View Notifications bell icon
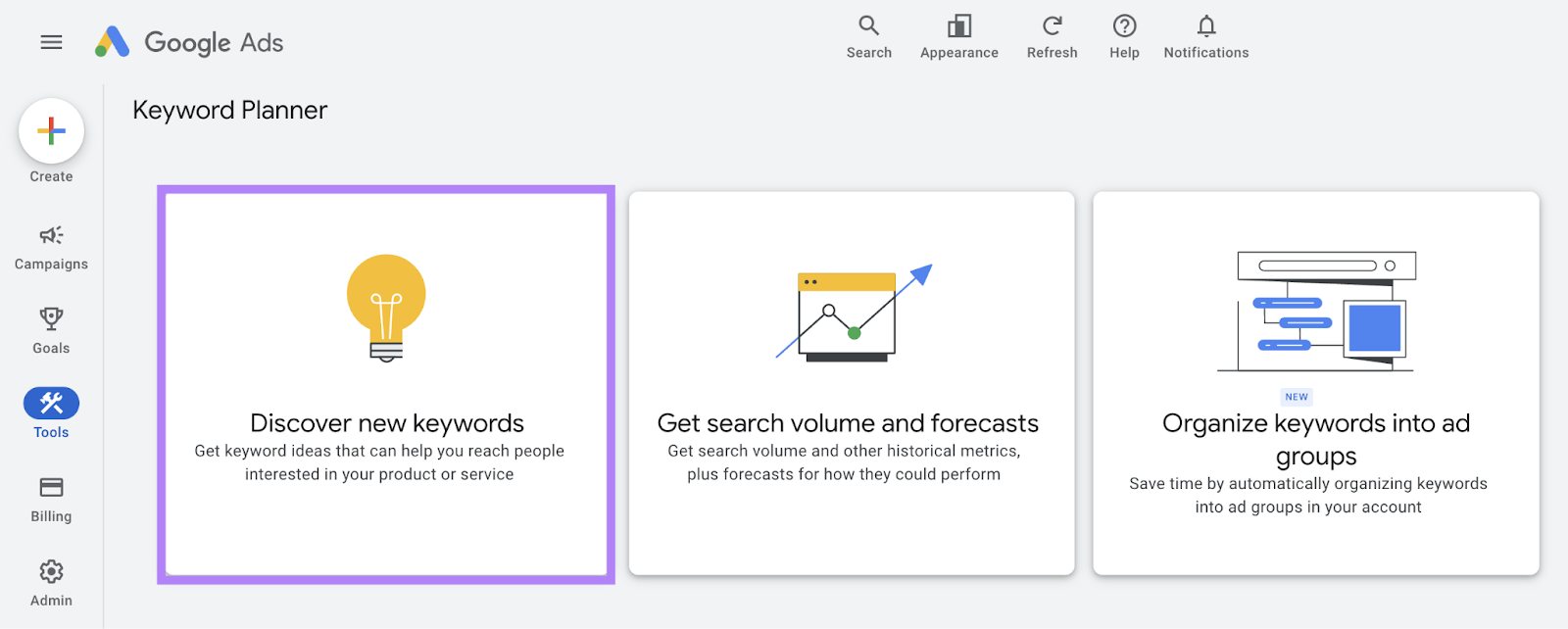 [x=1205, y=37]
